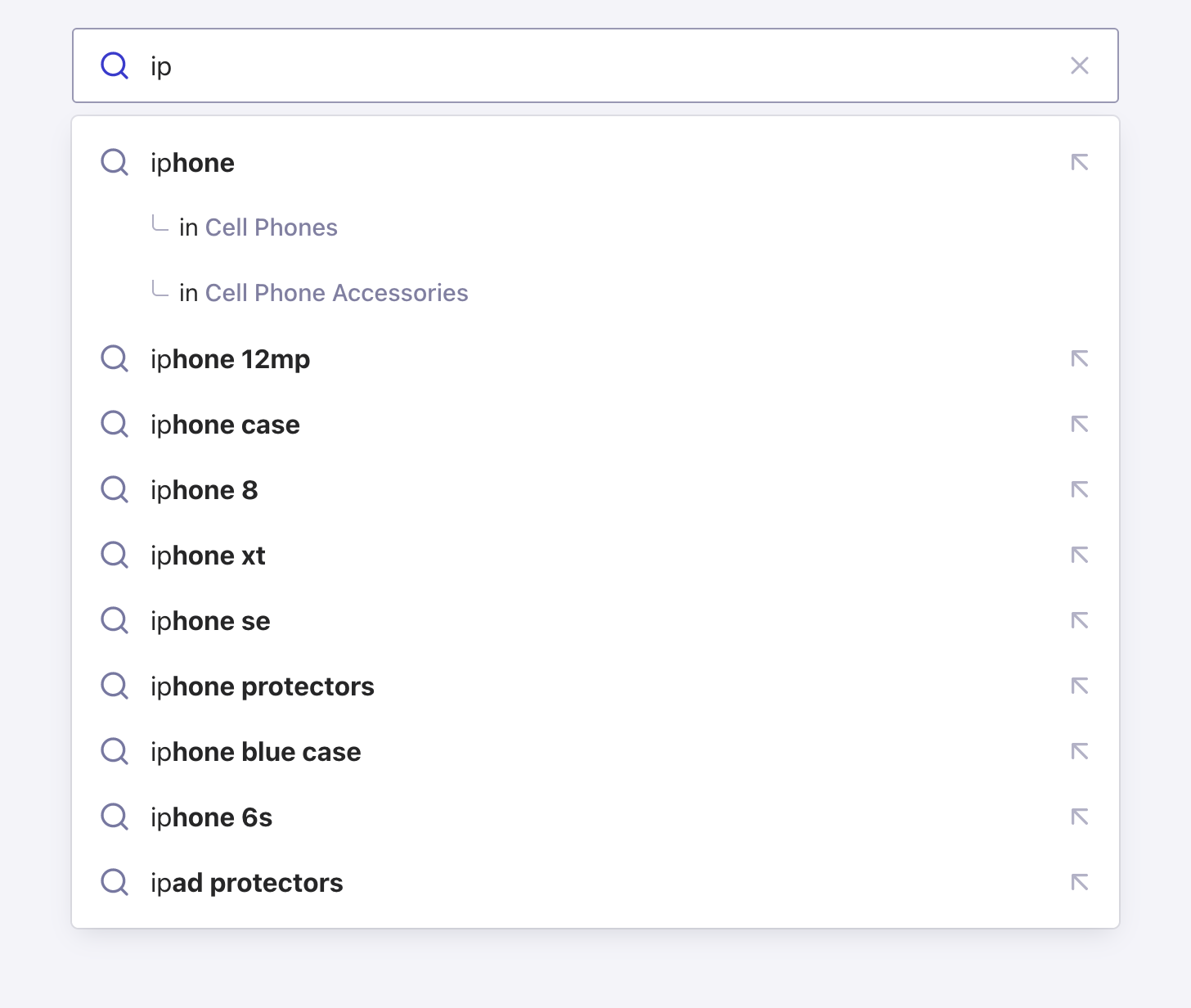
Task: Insert "iphone xt" using its arrow icon
Action: 1080,555
